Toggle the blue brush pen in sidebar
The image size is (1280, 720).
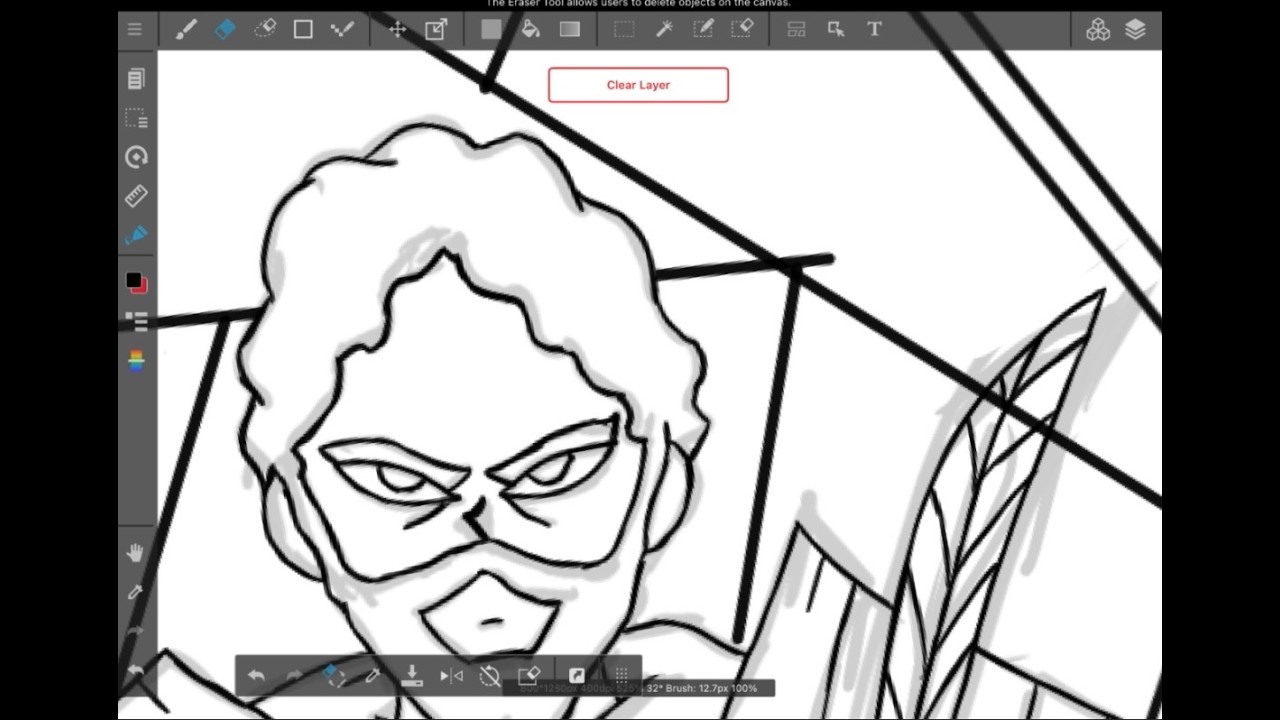(136, 235)
